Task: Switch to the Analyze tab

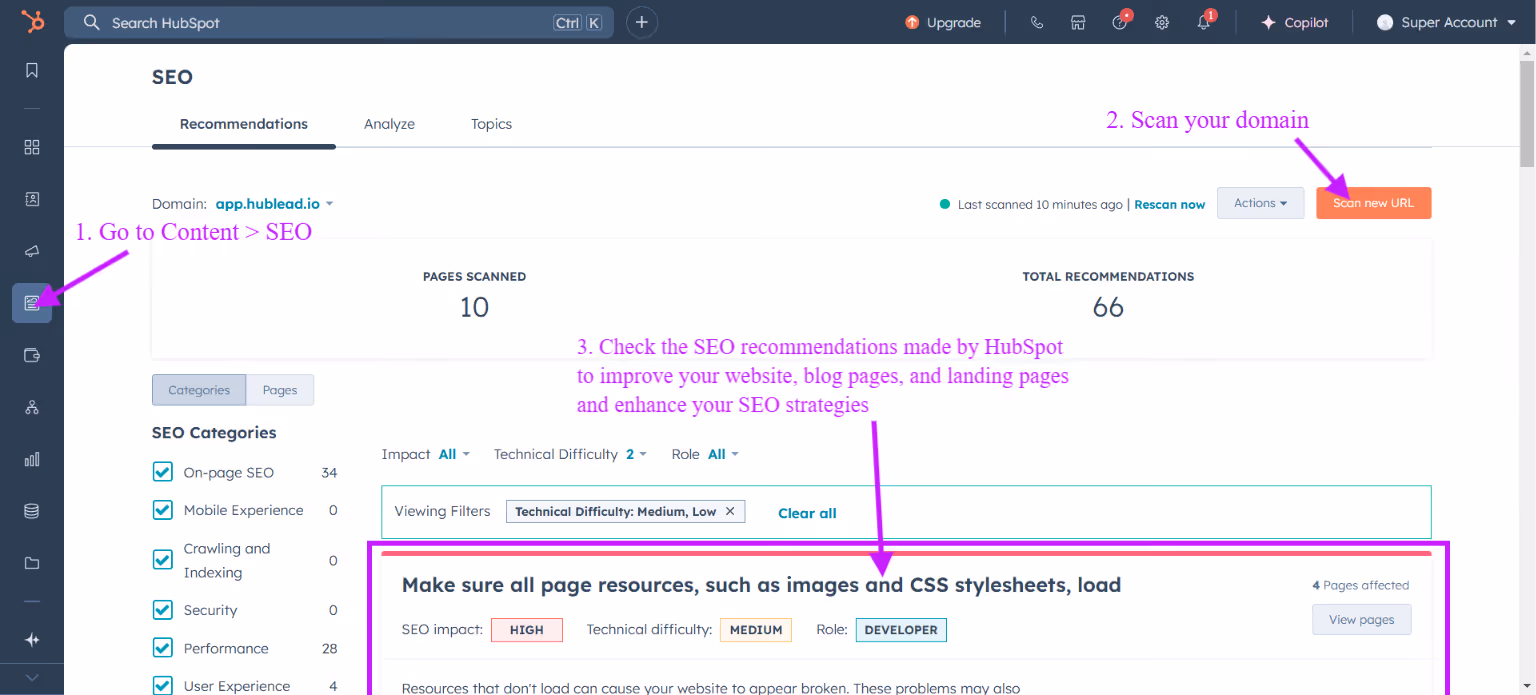Action: [389, 123]
